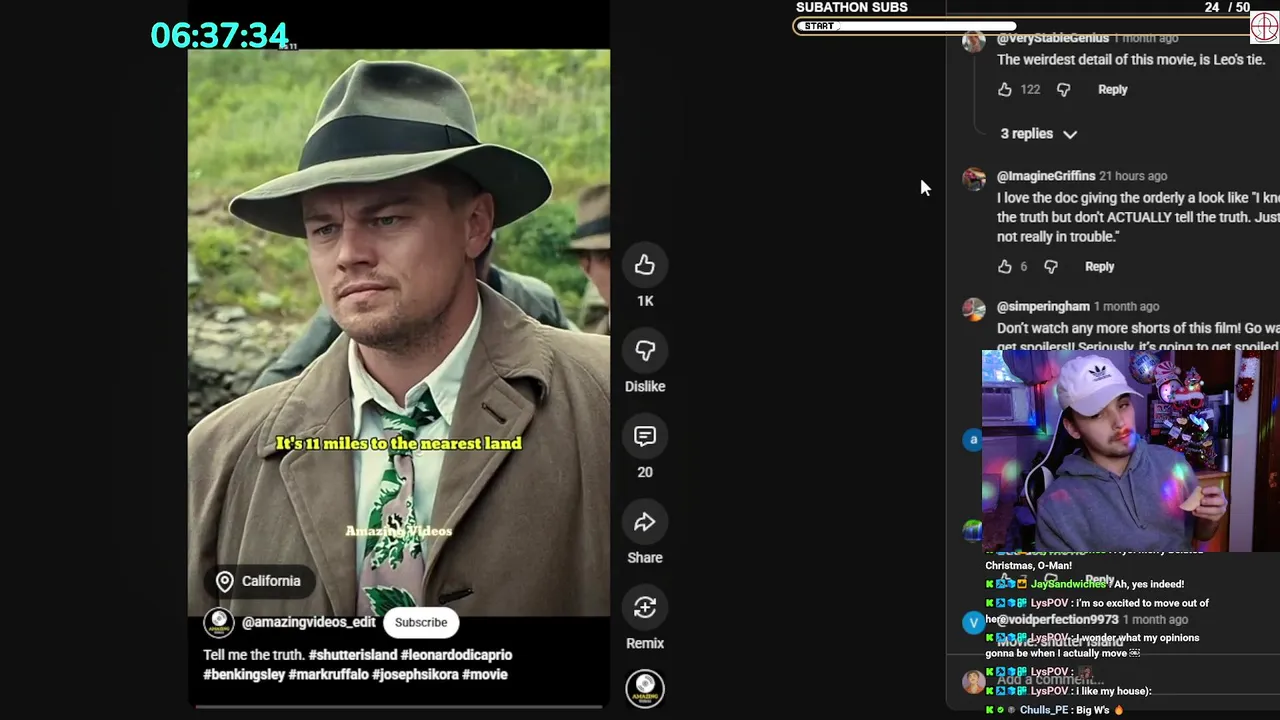Click the simperingham commenter avatar

[x=974, y=309]
